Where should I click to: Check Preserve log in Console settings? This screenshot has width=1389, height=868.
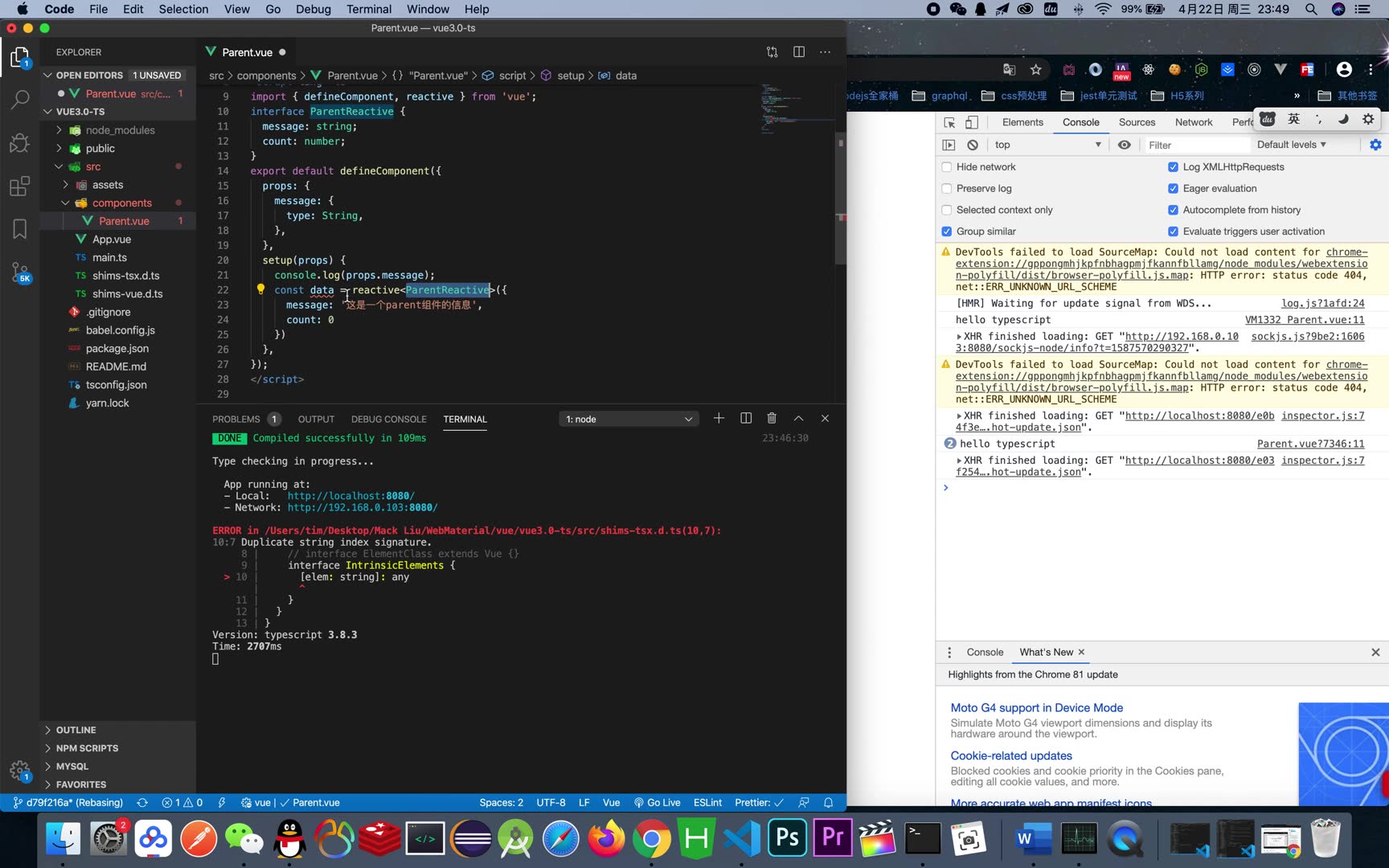coord(946,188)
